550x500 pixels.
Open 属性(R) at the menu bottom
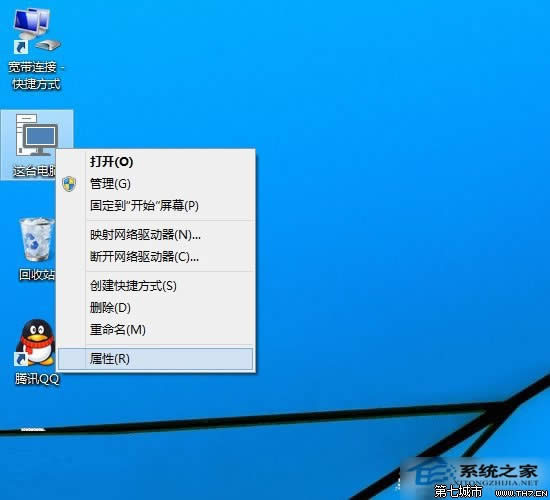pyautogui.click(x=155, y=359)
